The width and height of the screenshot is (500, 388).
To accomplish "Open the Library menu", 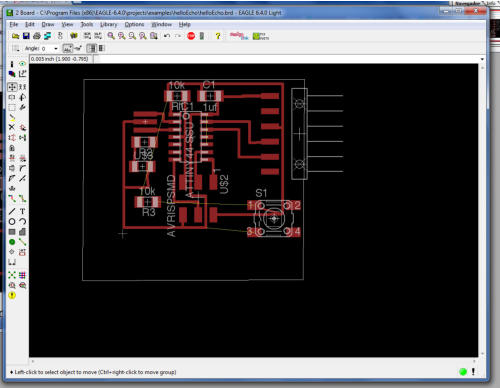I will [x=109, y=24].
